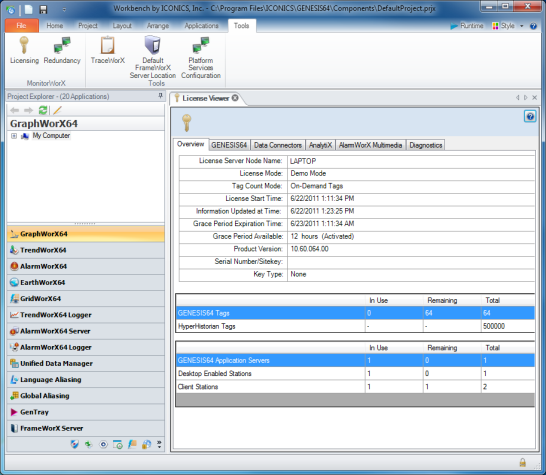Click the shield icon in bottom application strip
The image size is (546, 475).
[75, 444]
